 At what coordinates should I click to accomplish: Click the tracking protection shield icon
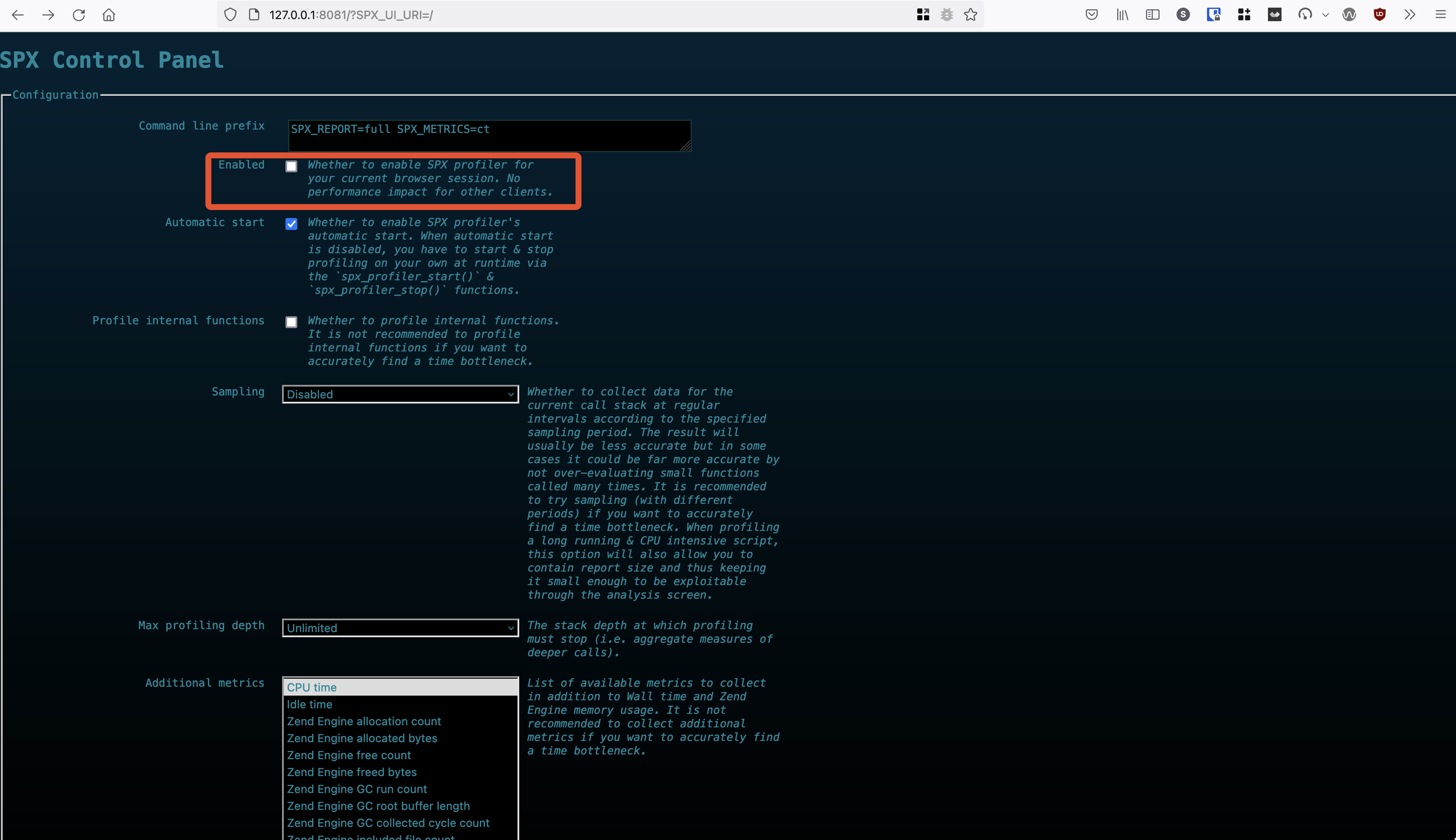[230, 15]
